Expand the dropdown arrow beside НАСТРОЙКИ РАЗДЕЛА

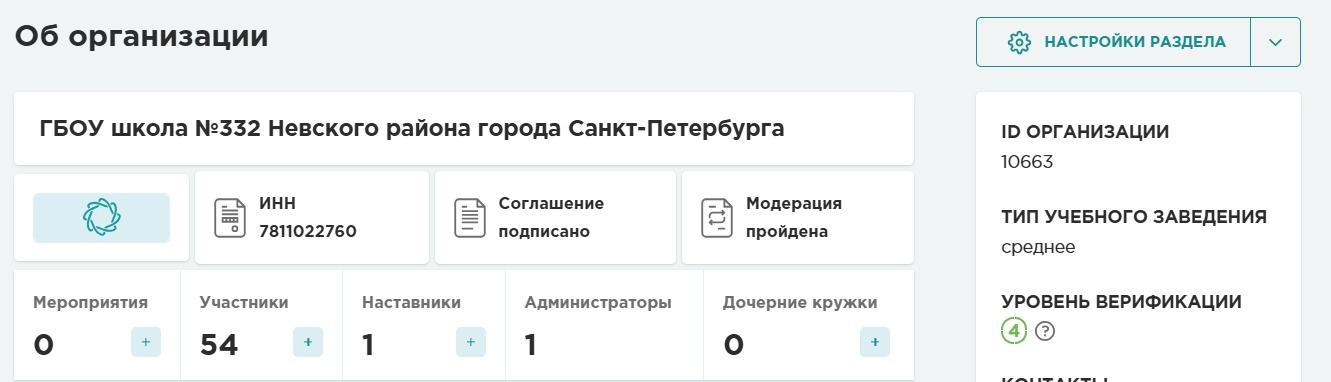pos(1275,42)
